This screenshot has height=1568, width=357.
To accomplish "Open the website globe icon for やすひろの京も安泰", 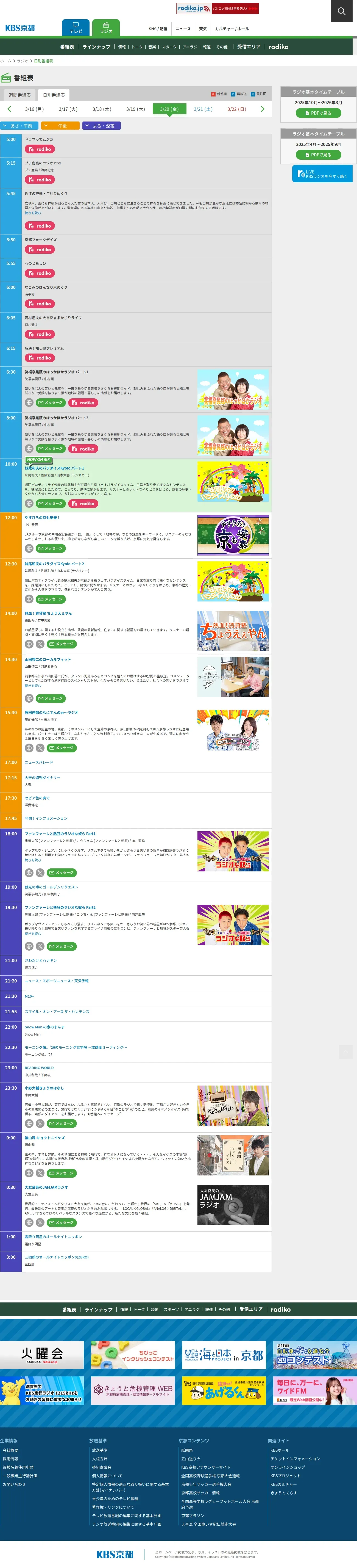I will [29, 548].
